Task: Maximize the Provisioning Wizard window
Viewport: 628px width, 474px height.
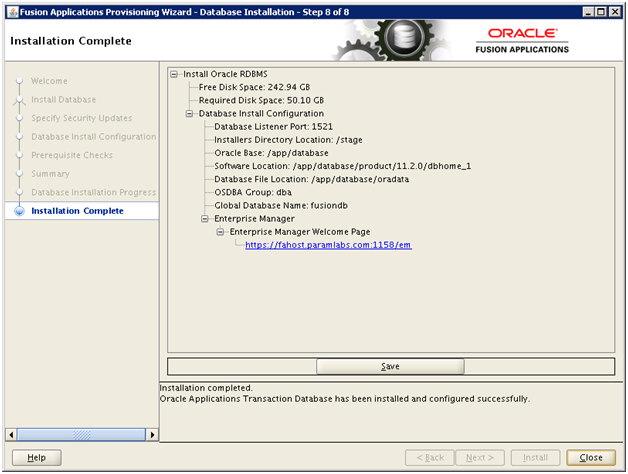Action: pos(601,12)
